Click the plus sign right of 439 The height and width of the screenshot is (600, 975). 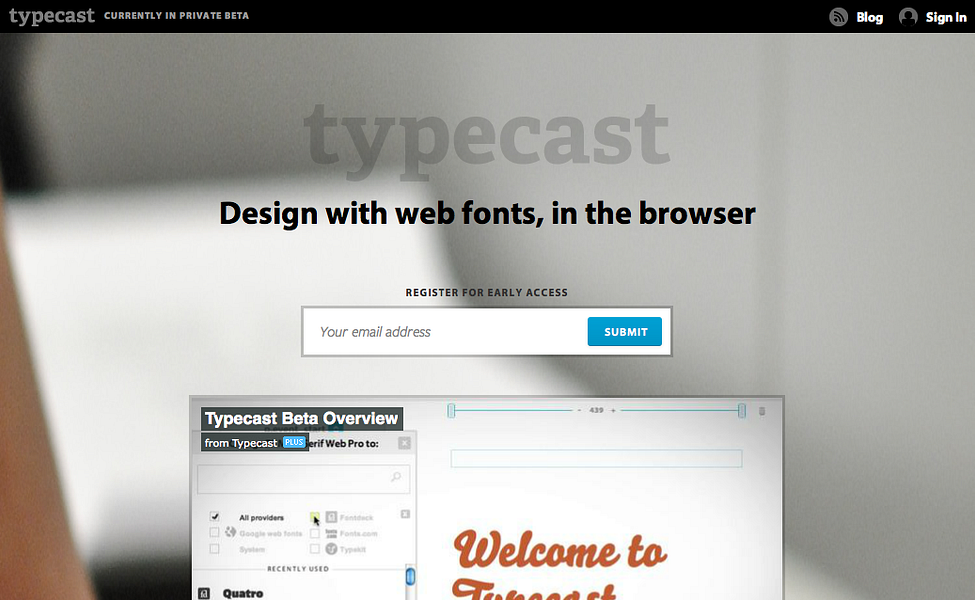[x=613, y=410]
